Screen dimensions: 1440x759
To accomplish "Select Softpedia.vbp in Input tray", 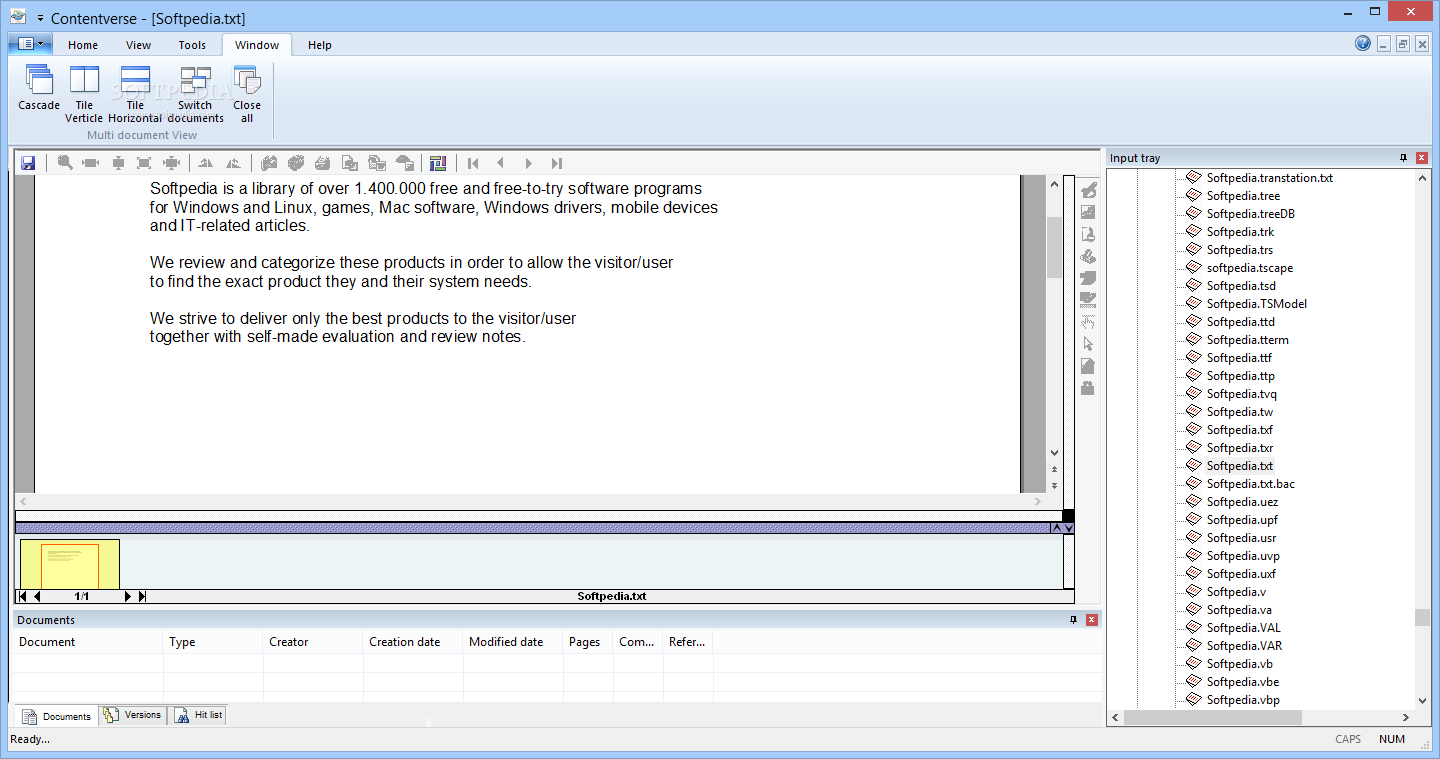I will coord(1242,700).
